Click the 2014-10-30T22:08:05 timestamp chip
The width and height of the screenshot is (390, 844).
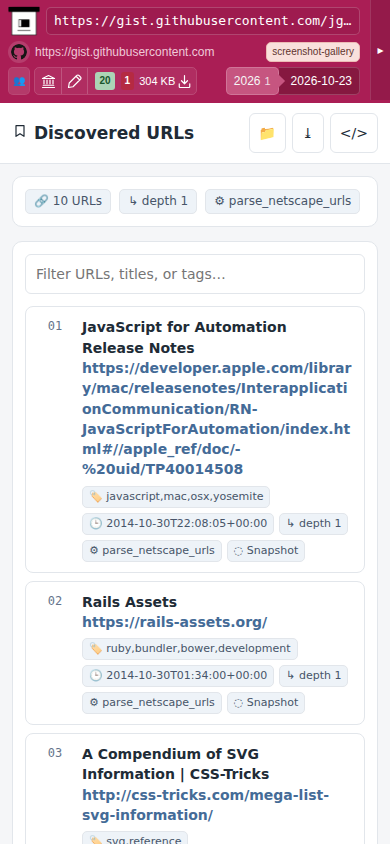(x=178, y=524)
